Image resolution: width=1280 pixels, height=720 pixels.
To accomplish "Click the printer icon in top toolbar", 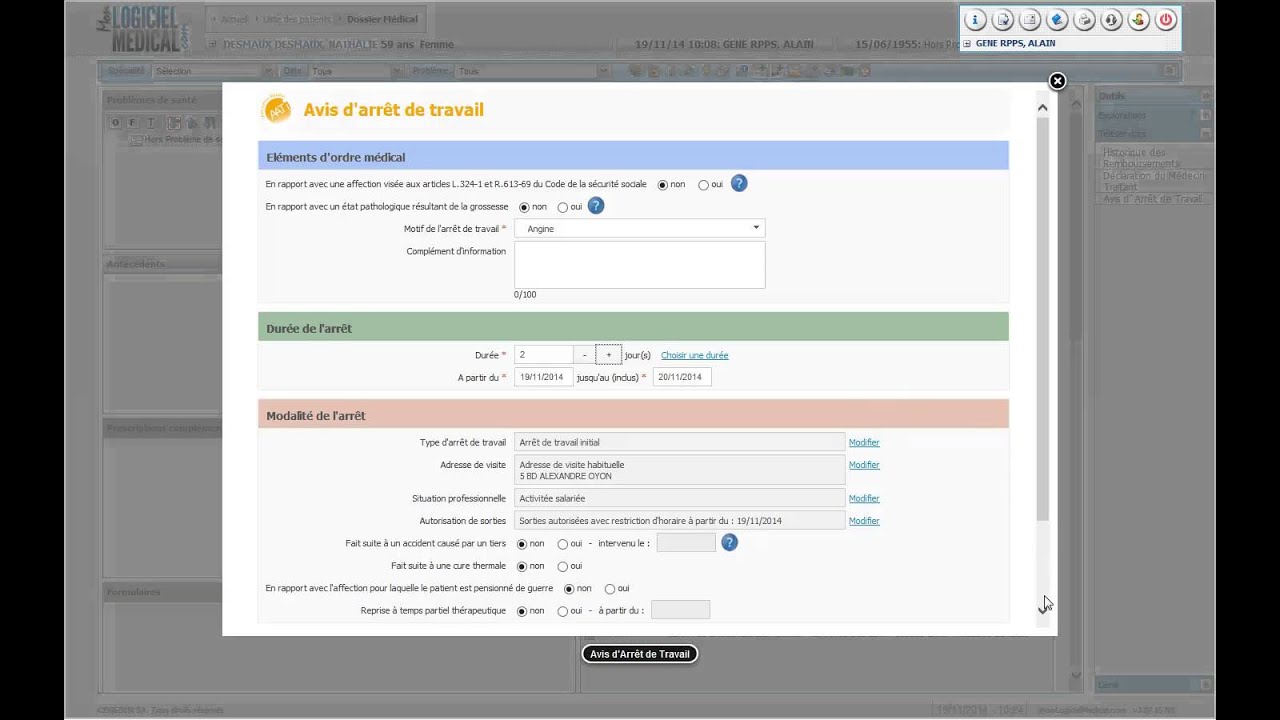I will tap(1084, 20).
